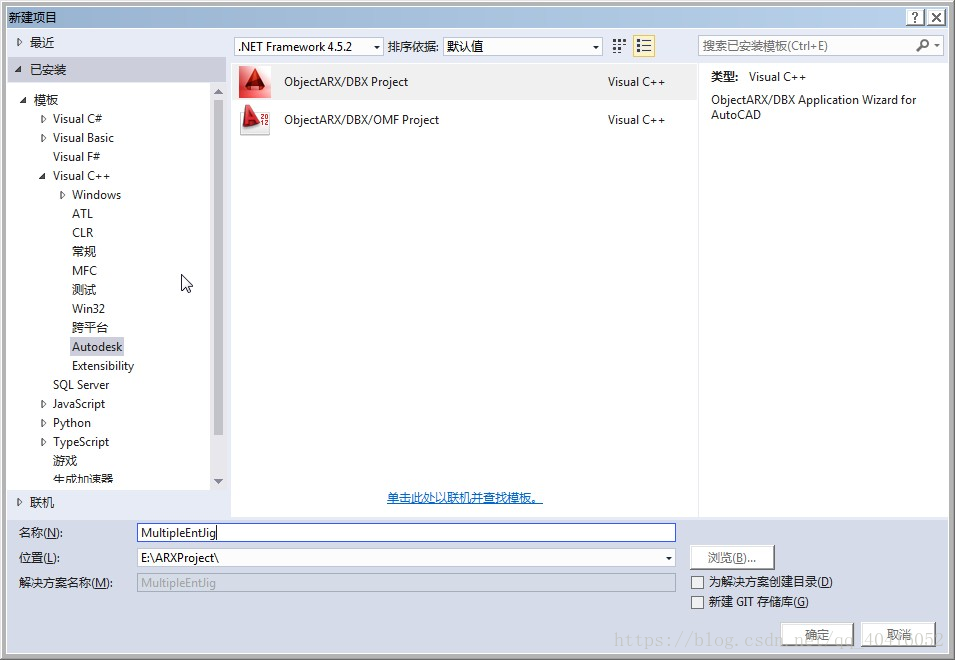Select Visual F# in template tree
The width and height of the screenshot is (955, 660).
[x=76, y=156]
